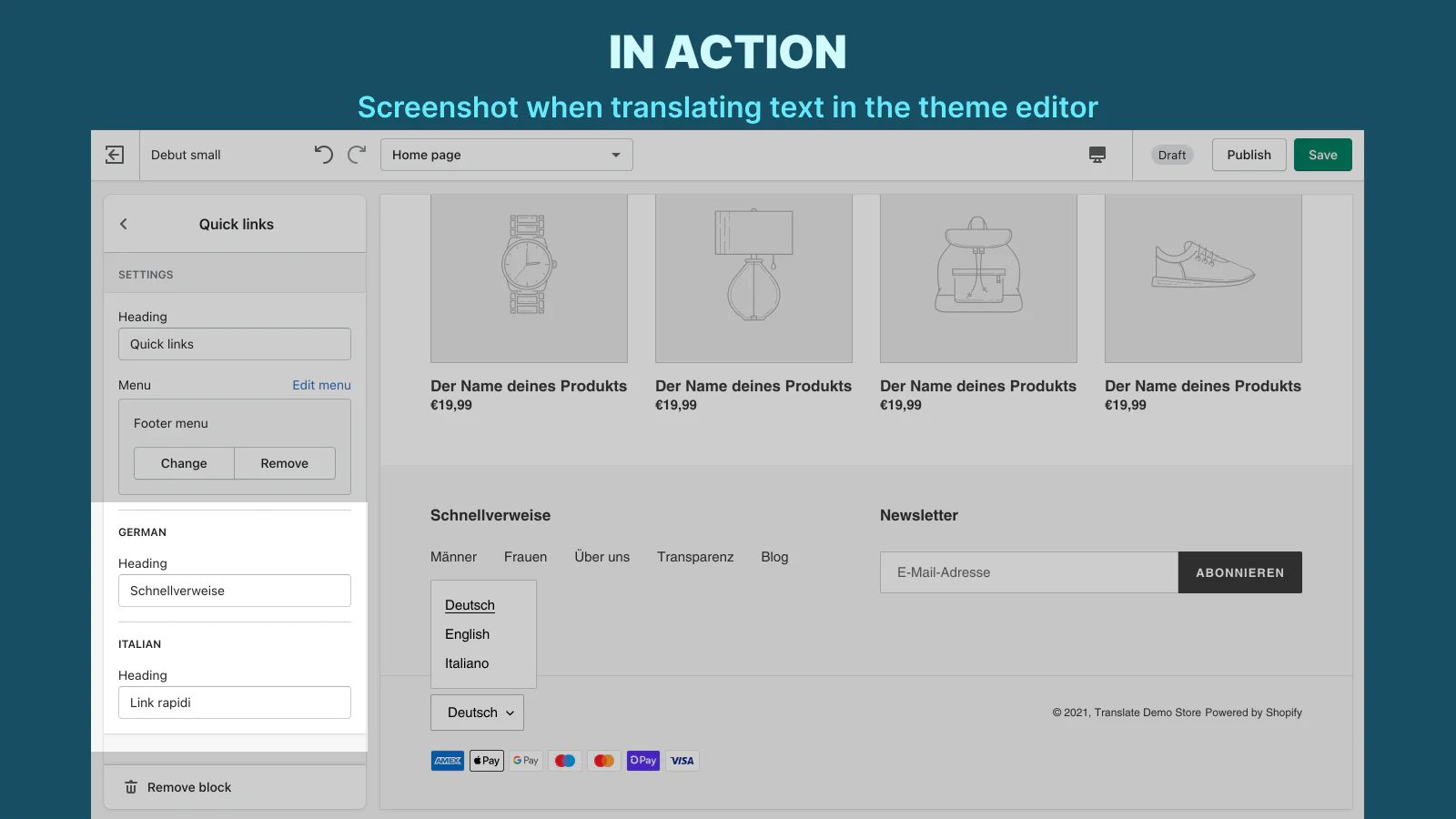Click the Translate Demo Store link
This screenshot has height=819, width=1456.
pos(1148,713)
